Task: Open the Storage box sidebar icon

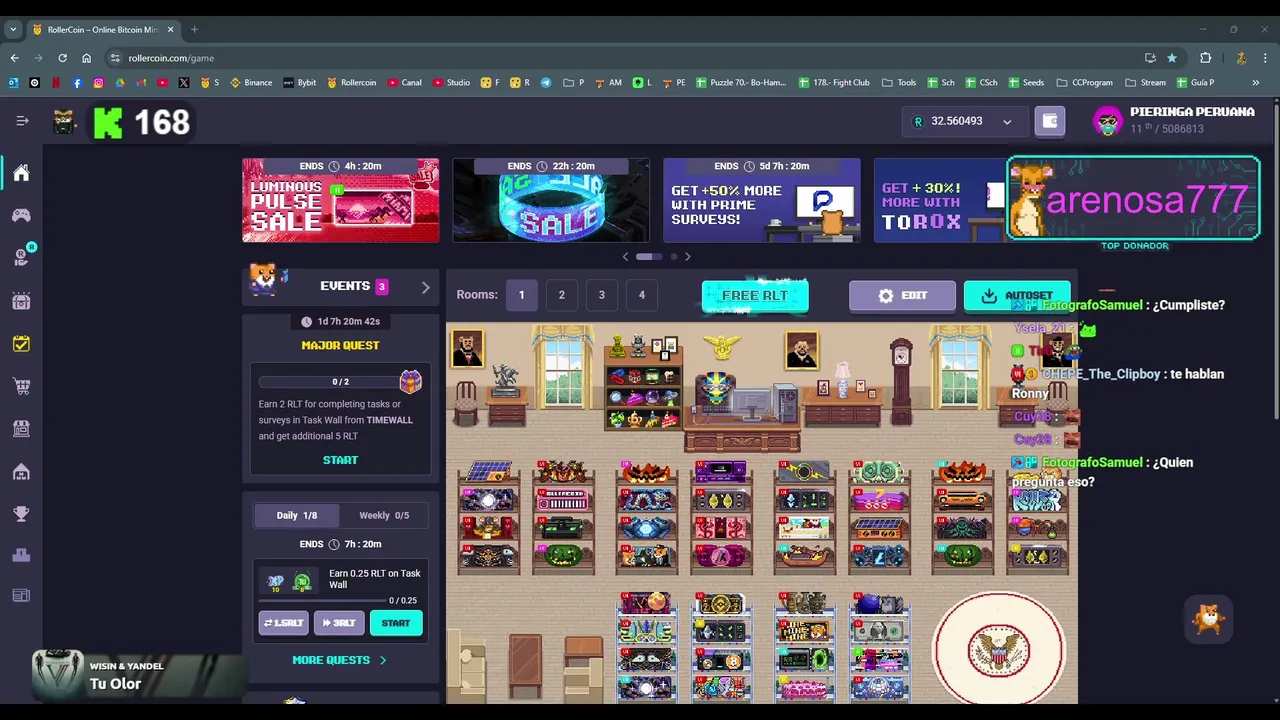Action: pos(21,301)
